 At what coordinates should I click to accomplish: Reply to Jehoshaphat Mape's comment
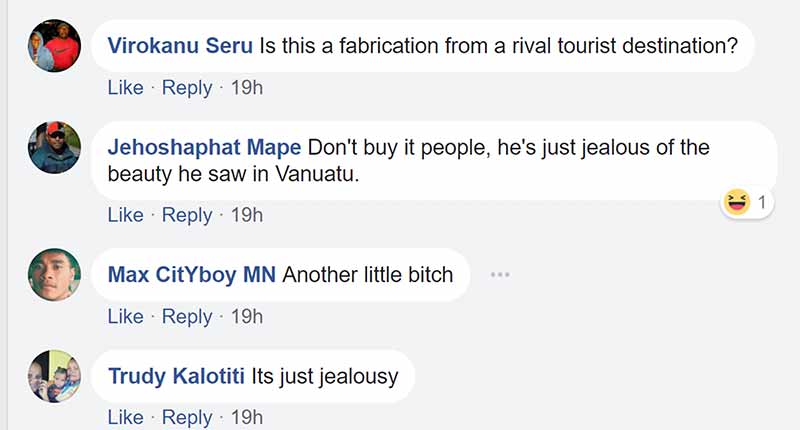click(186, 215)
